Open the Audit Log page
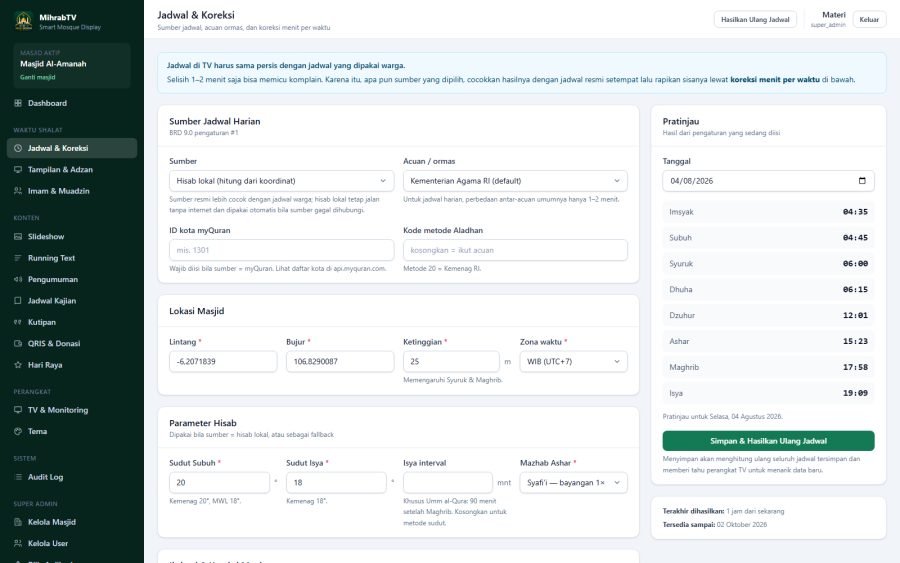900x563 pixels. pyautogui.click(x=72, y=477)
